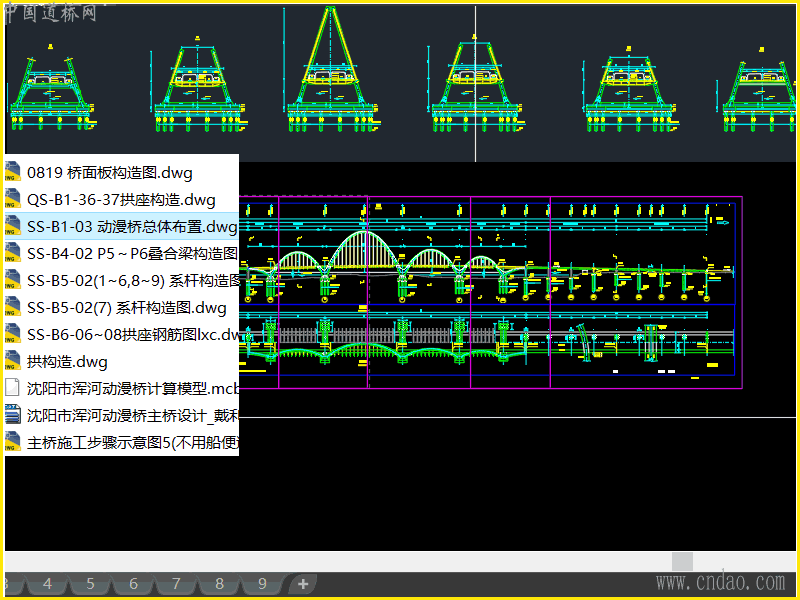This screenshot has width=800, height=600.
Task: Click the bridge plan view drawing
Action: (487, 339)
